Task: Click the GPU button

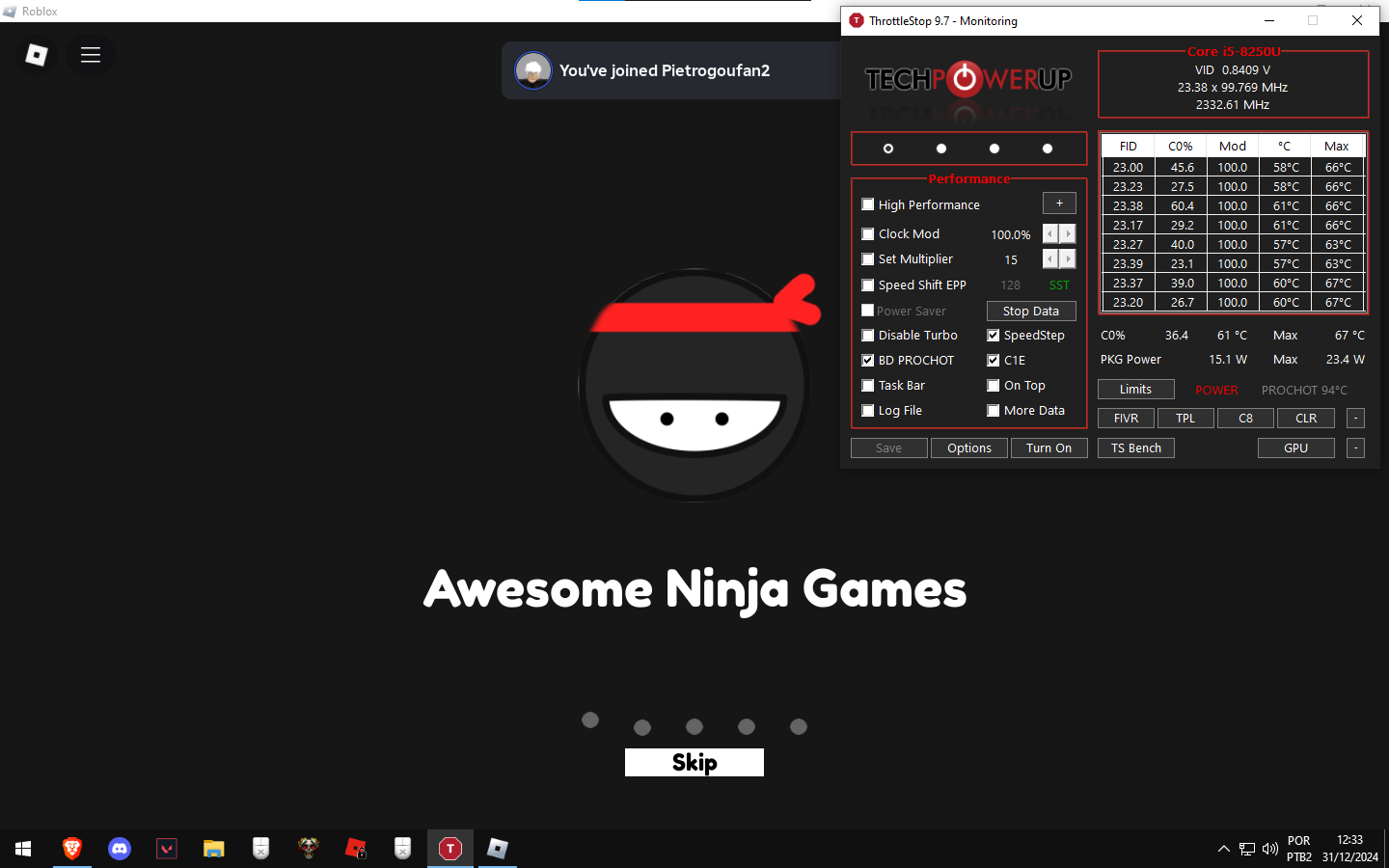Action: [1296, 448]
